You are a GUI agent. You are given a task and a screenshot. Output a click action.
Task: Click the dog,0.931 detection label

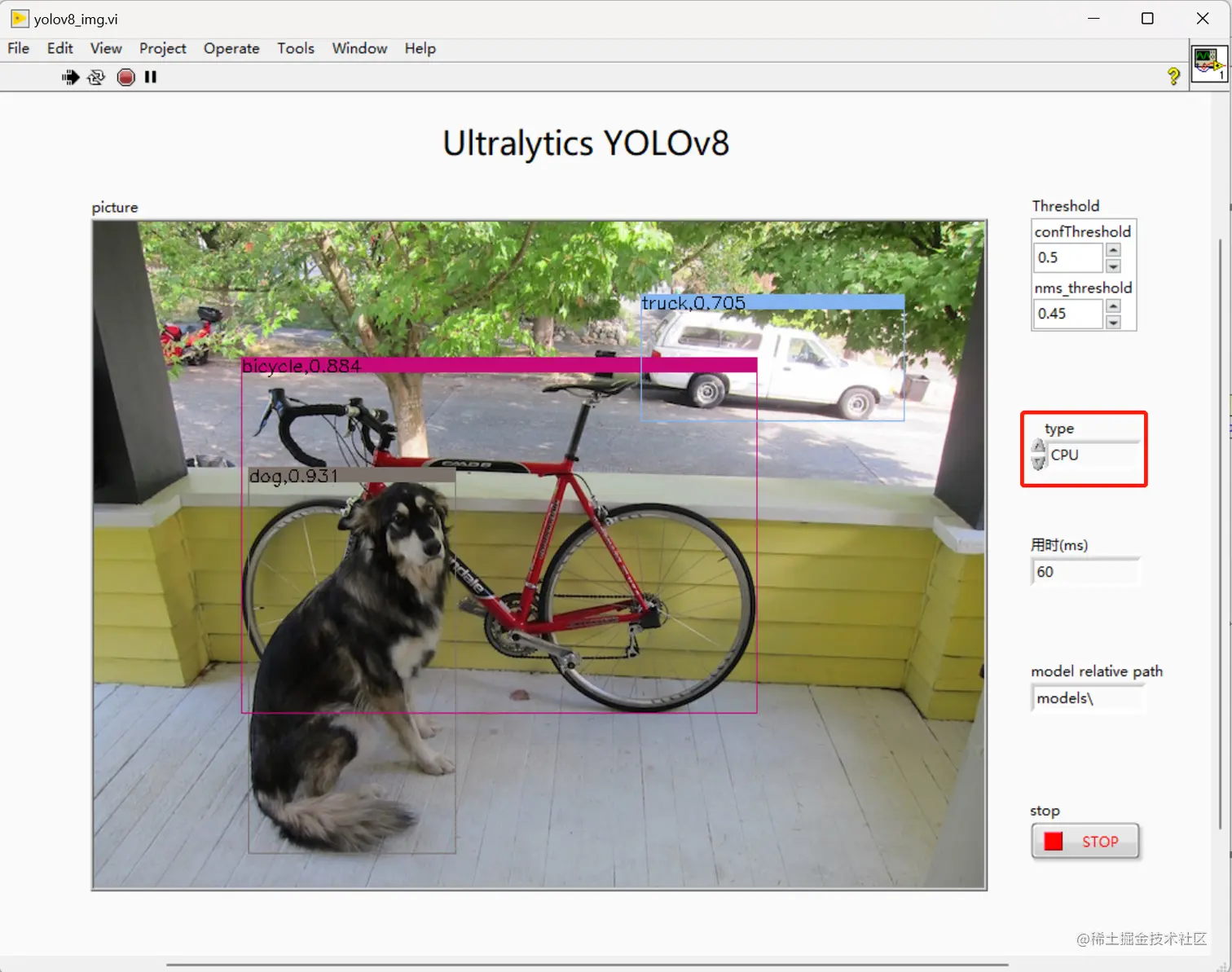point(293,476)
